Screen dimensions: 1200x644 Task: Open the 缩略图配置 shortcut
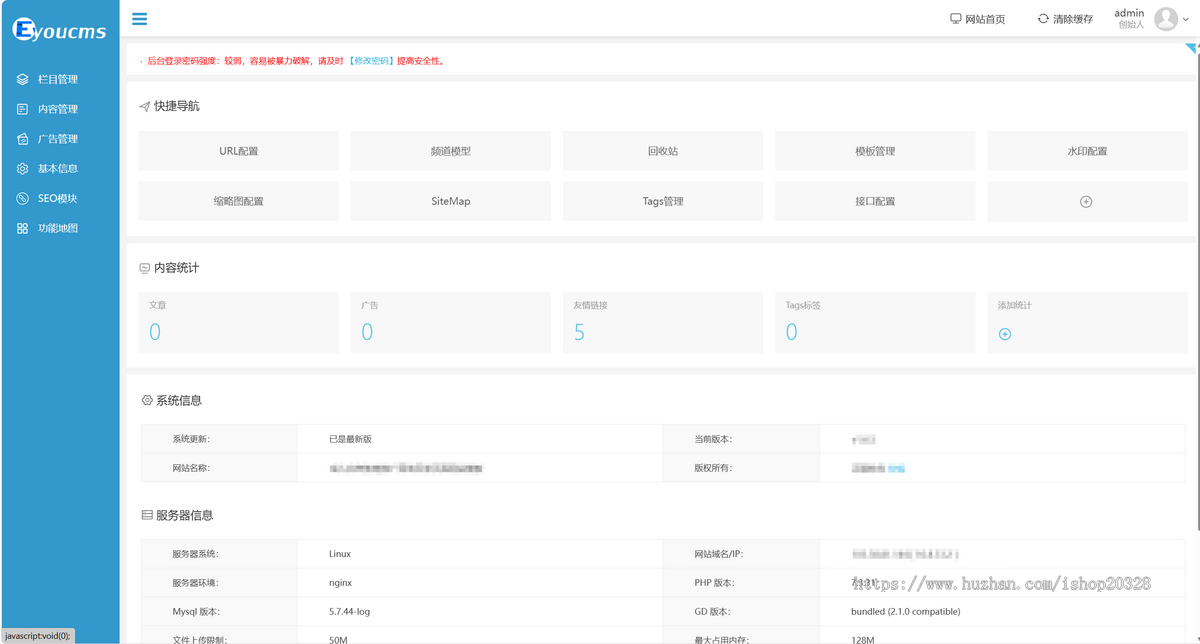coord(238,201)
